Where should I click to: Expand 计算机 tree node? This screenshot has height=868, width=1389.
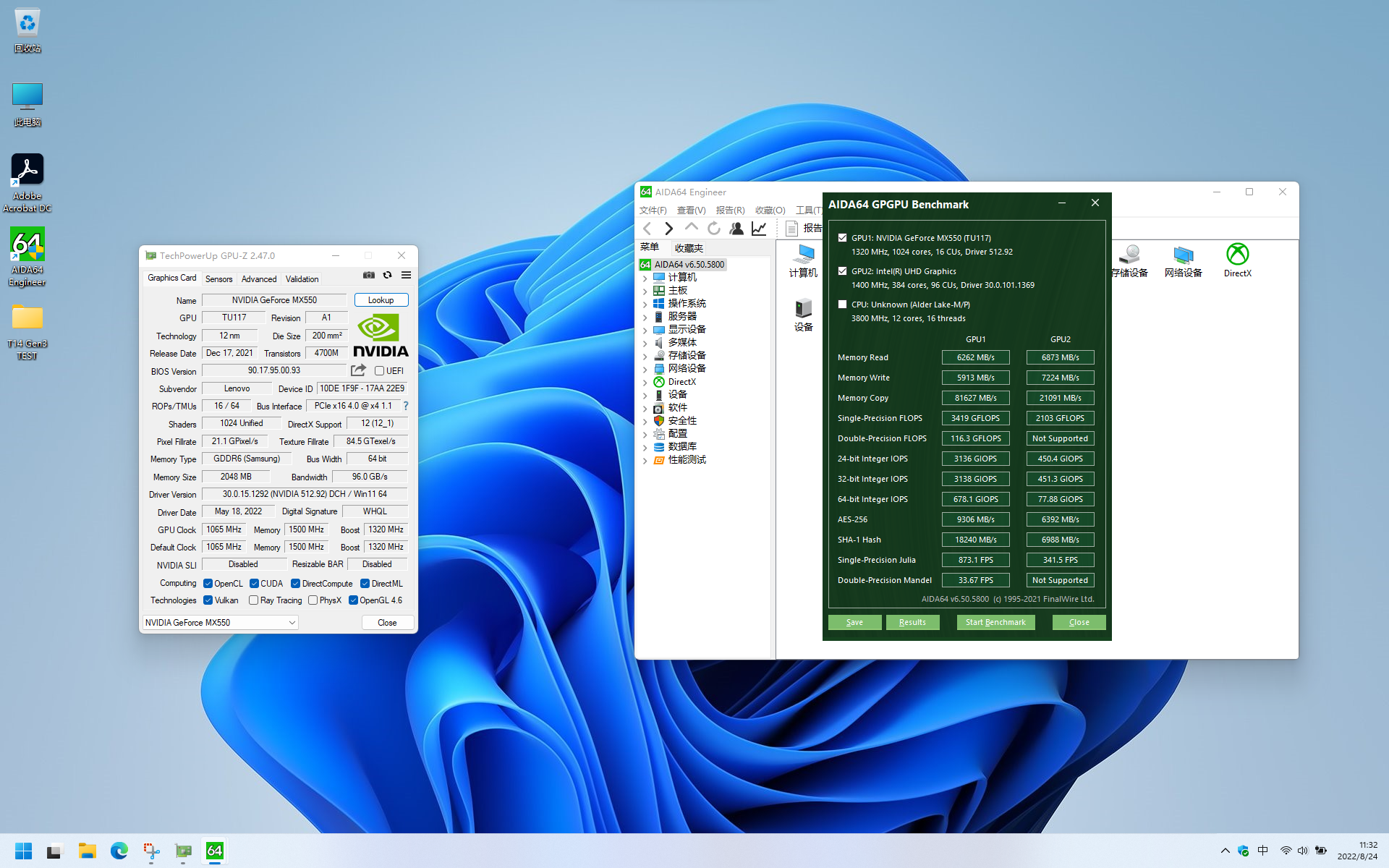coord(645,278)
